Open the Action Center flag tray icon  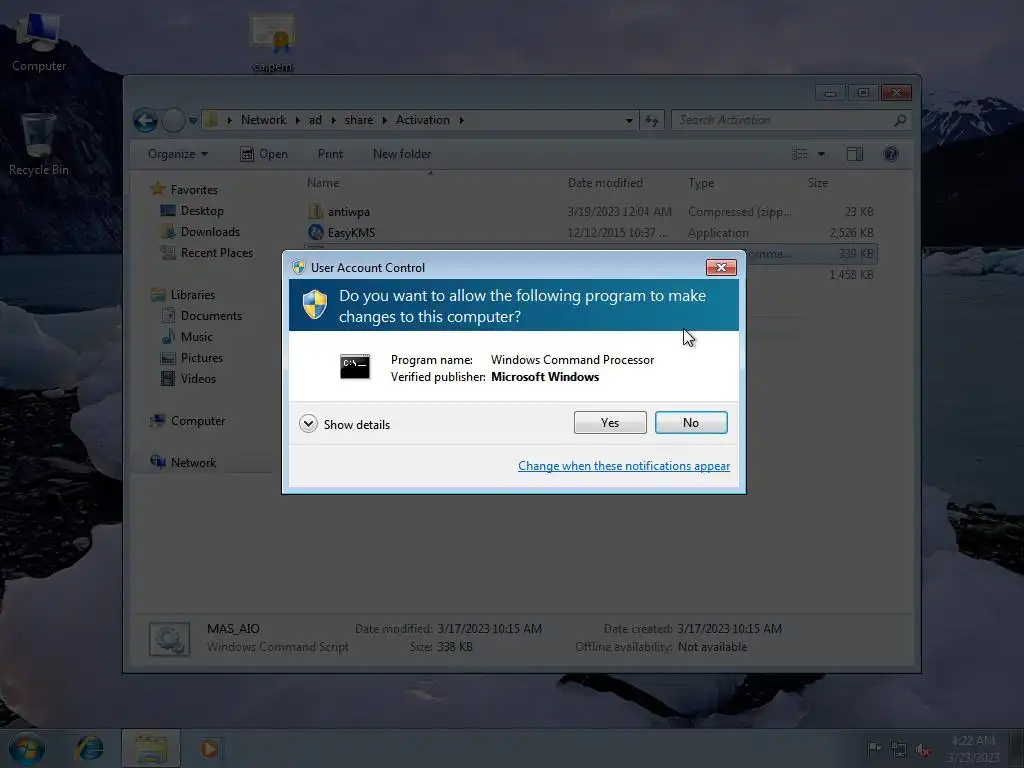(874, 748)
